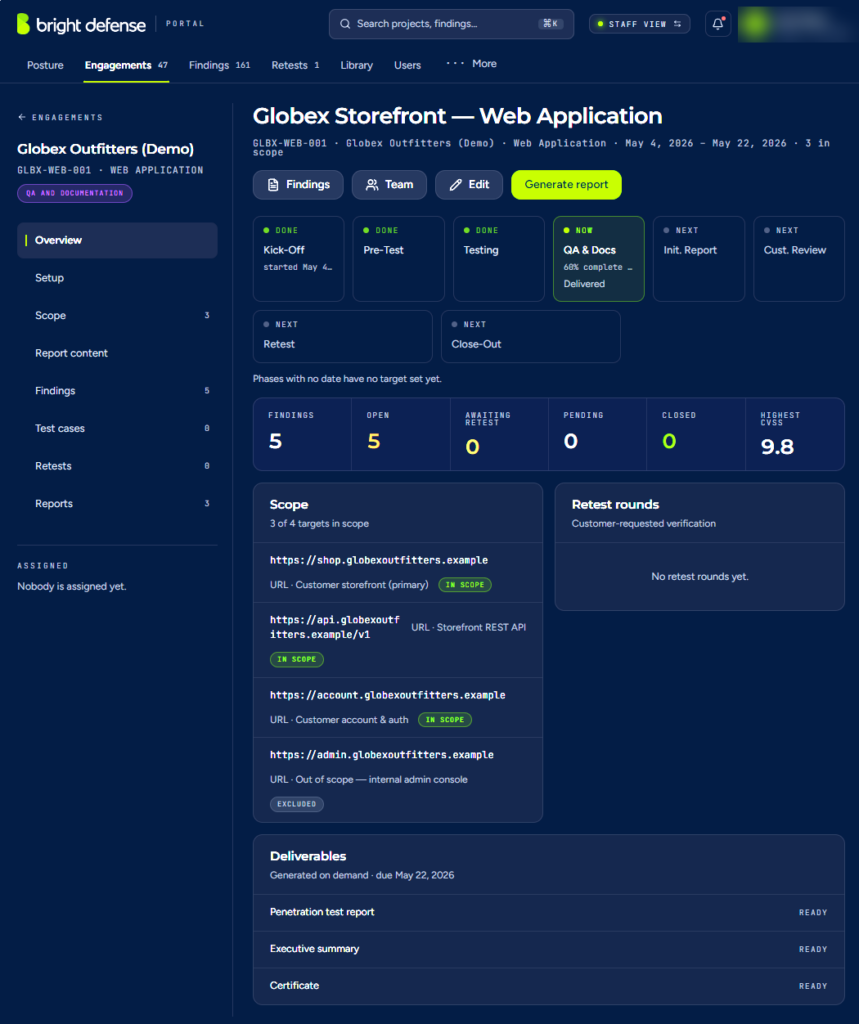Open the three-dots More menu
The height and width of the screenshot is (1024, 859).
(x=471, y=64)
